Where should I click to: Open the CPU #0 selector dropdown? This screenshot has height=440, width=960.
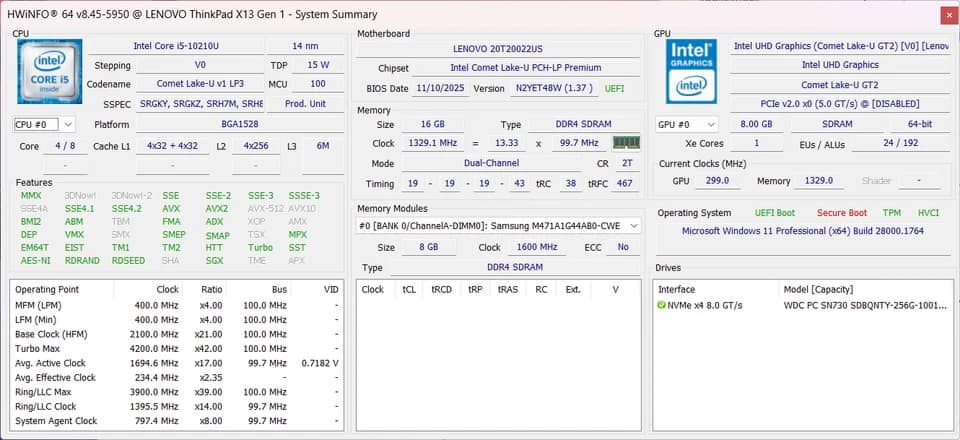click(x=43, y=124)
